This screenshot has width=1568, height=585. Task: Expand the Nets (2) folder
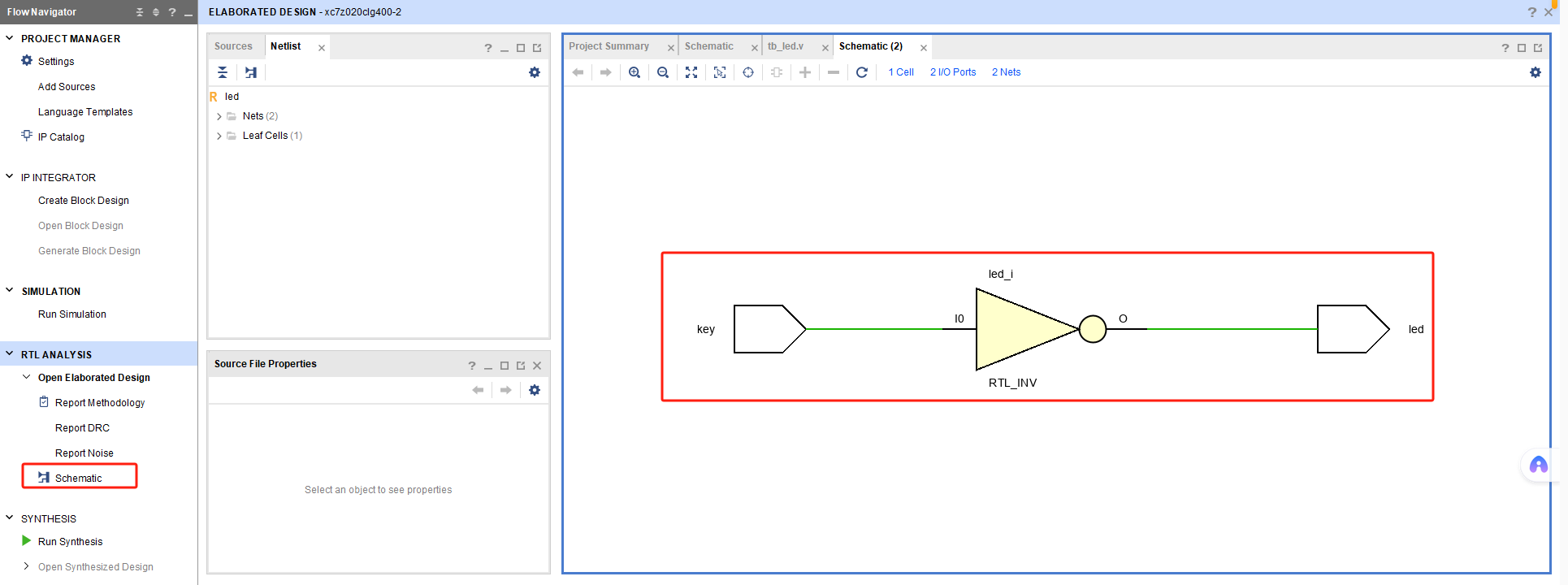tap(219, 116)
